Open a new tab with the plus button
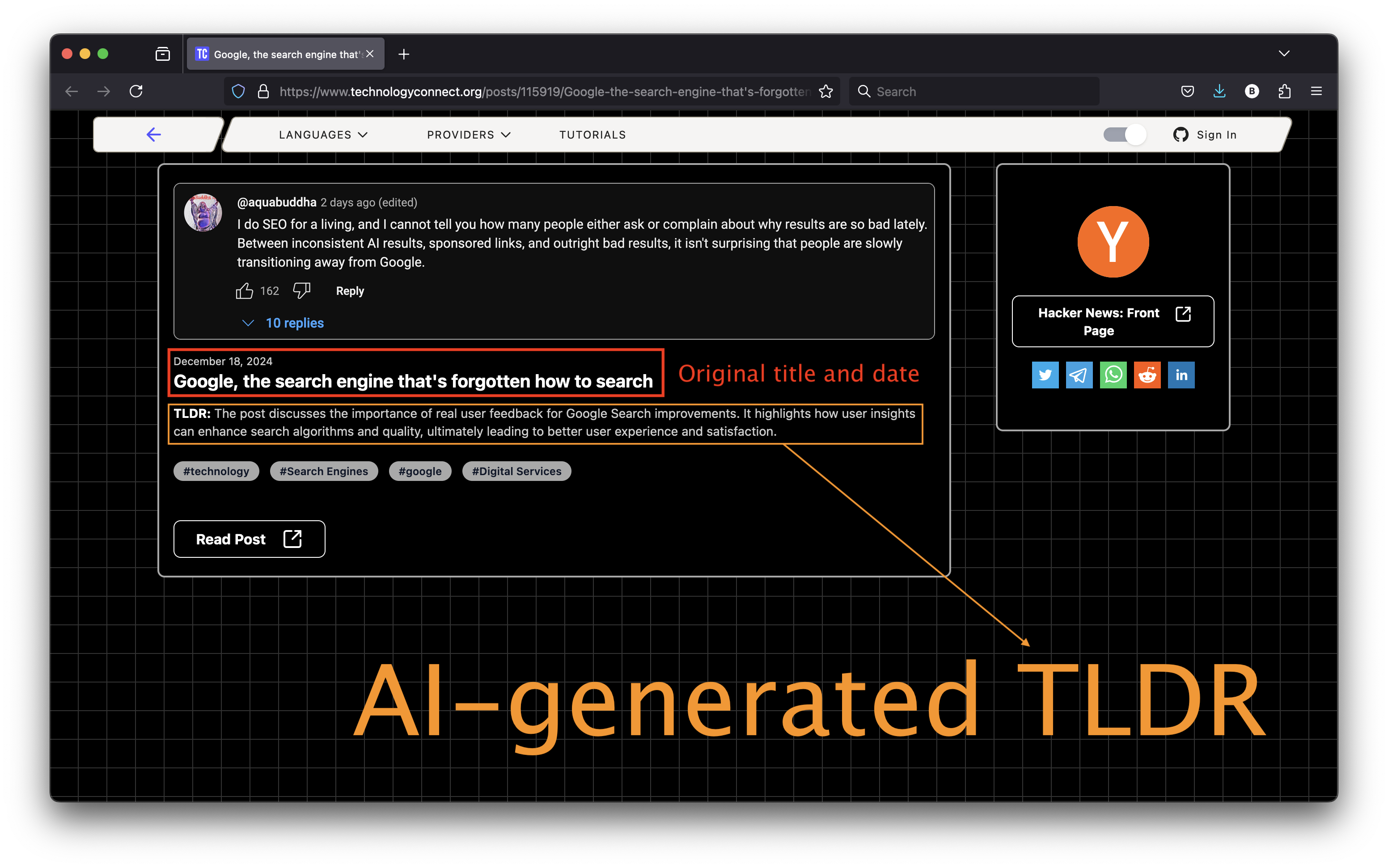This screenshot has height=868, width=1388. (404, 54)
